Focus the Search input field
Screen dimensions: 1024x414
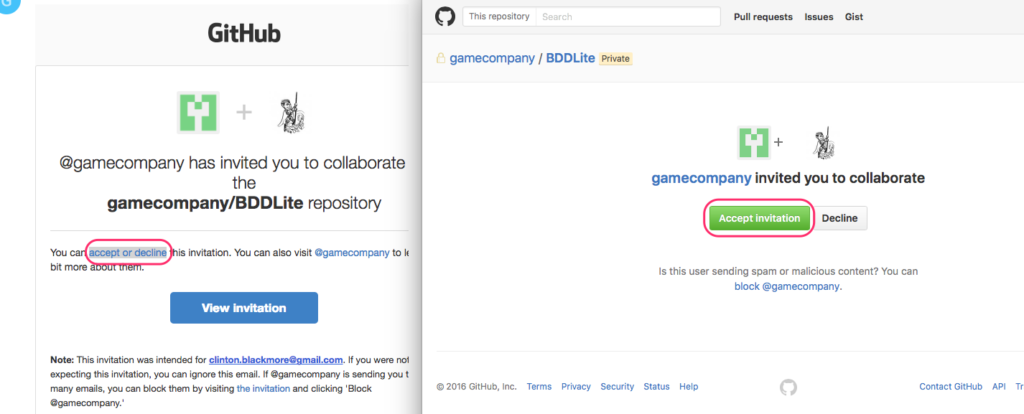point(628,17)
